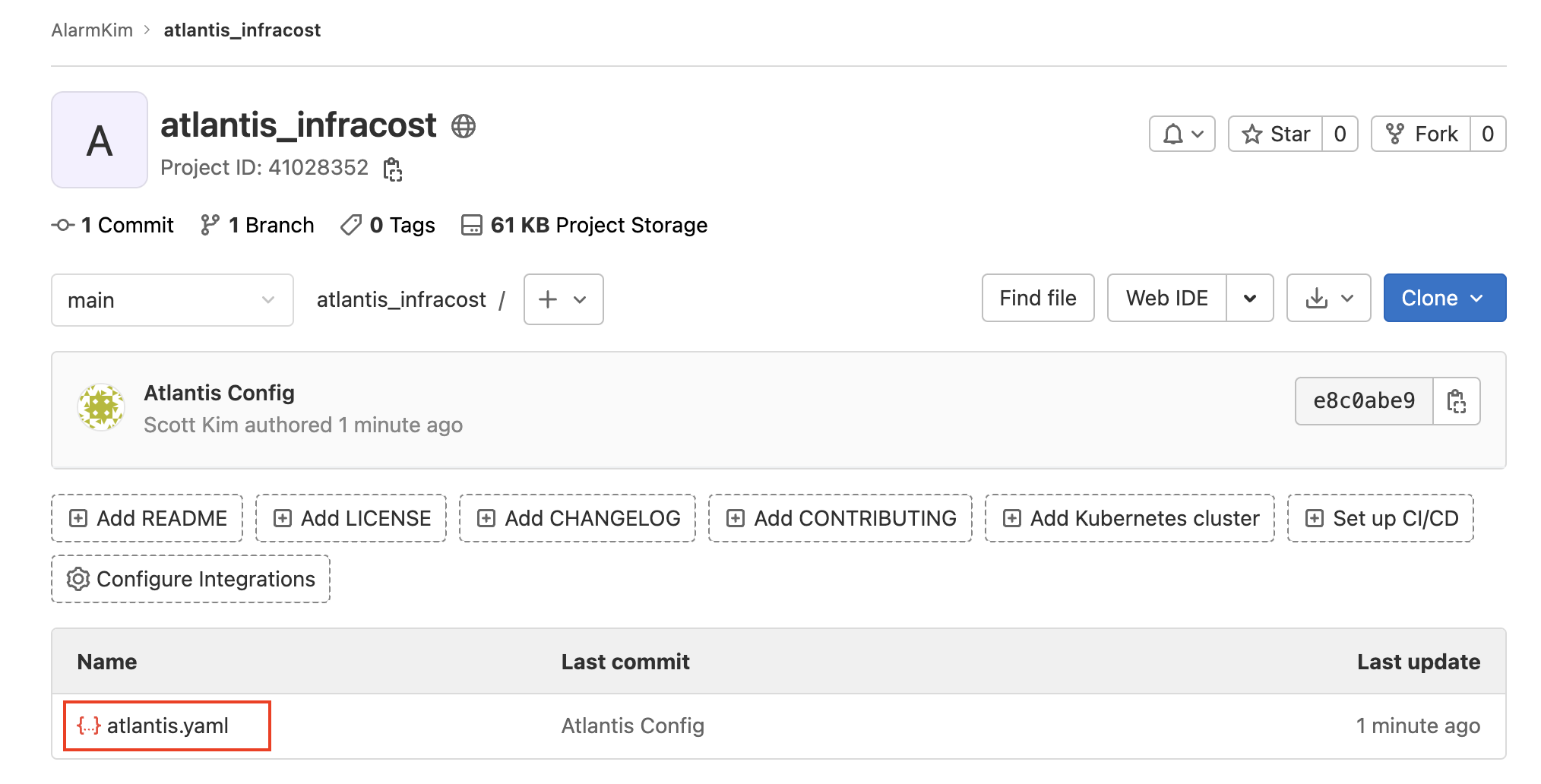
Task: Click the Project ID: 41028352 text
Action: [264, 168]
